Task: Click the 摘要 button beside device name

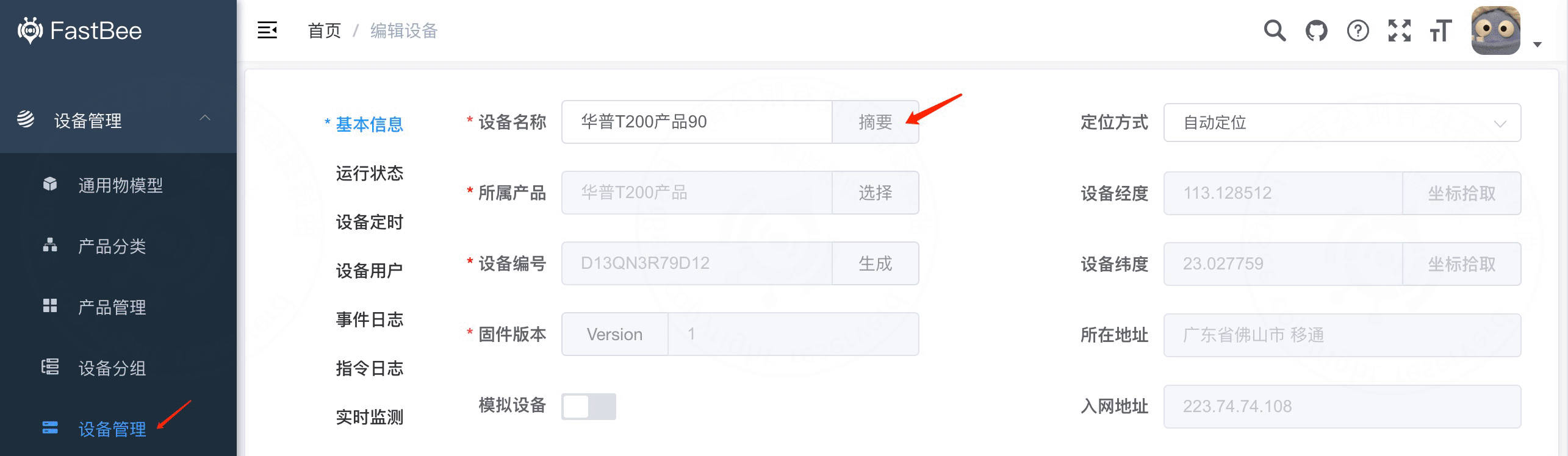Action: [875, 122]
